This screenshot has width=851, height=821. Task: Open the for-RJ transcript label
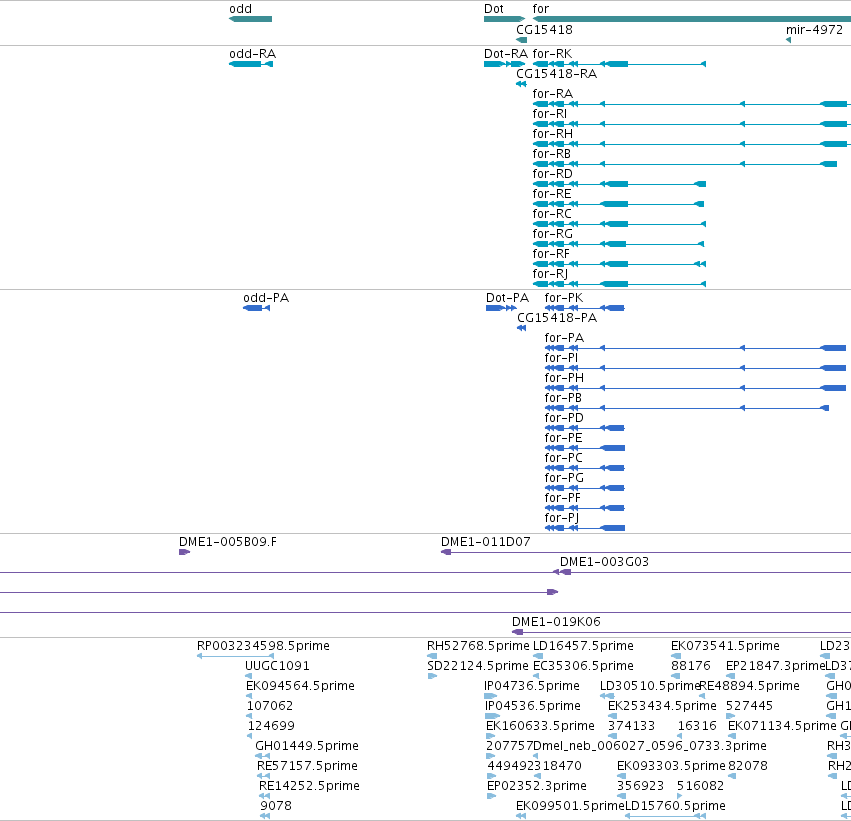pos(550,274)
